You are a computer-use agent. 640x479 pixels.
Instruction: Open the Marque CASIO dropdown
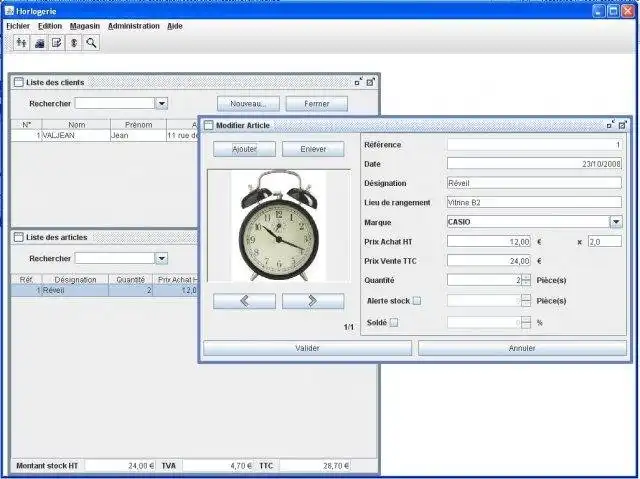coord(616,222)
